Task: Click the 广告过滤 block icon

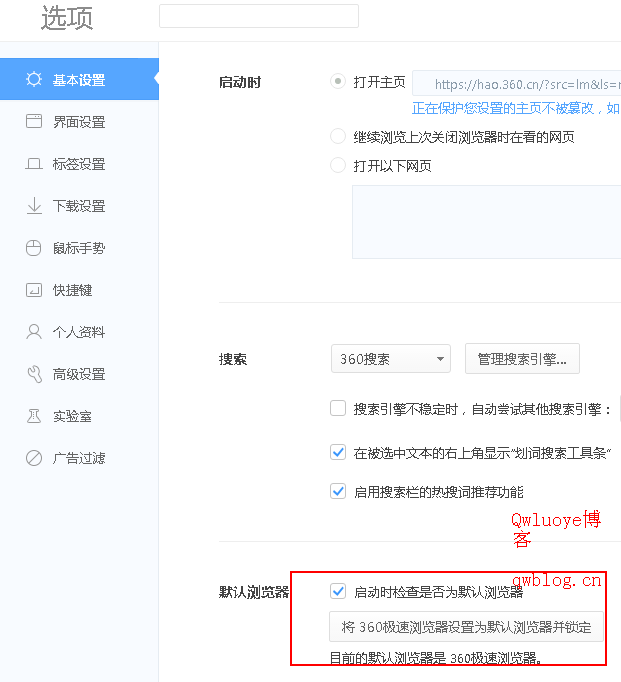Action: pyautogui.click(x=34, y=458)
